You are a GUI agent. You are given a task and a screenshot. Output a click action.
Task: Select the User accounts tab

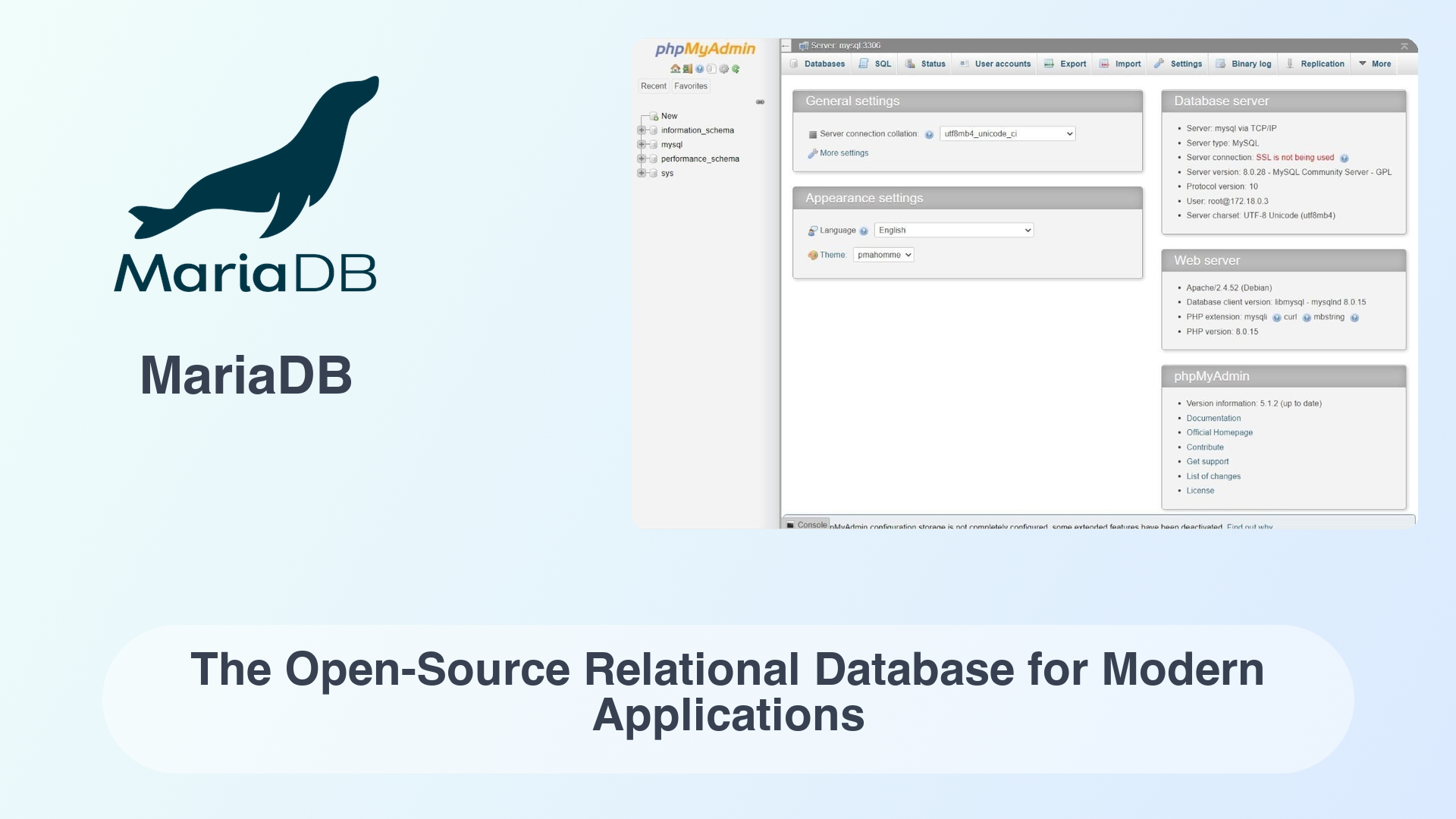coord(1002,63)
